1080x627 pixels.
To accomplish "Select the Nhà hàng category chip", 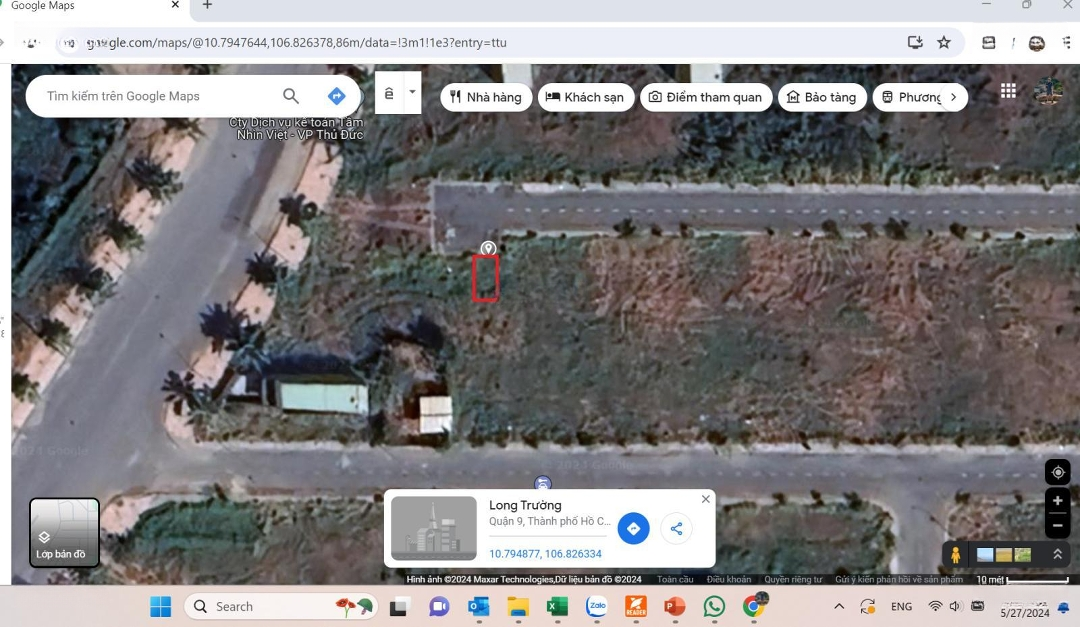I will pyautogui.click(x=486, y=97).
